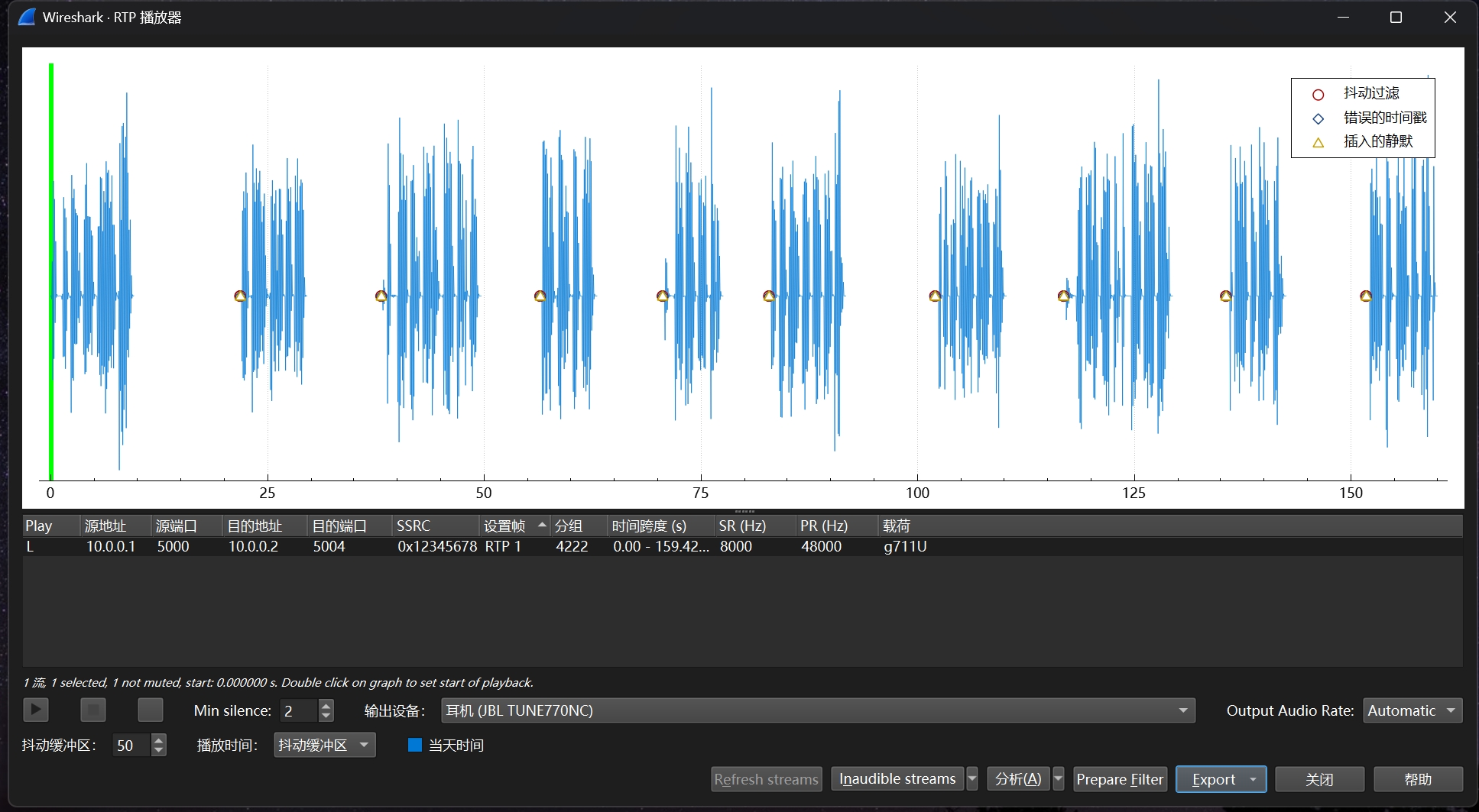Screen dimensions: 1479x812
Task: Click jitter filter circle in the legend
Action: tap(1318, 95)
